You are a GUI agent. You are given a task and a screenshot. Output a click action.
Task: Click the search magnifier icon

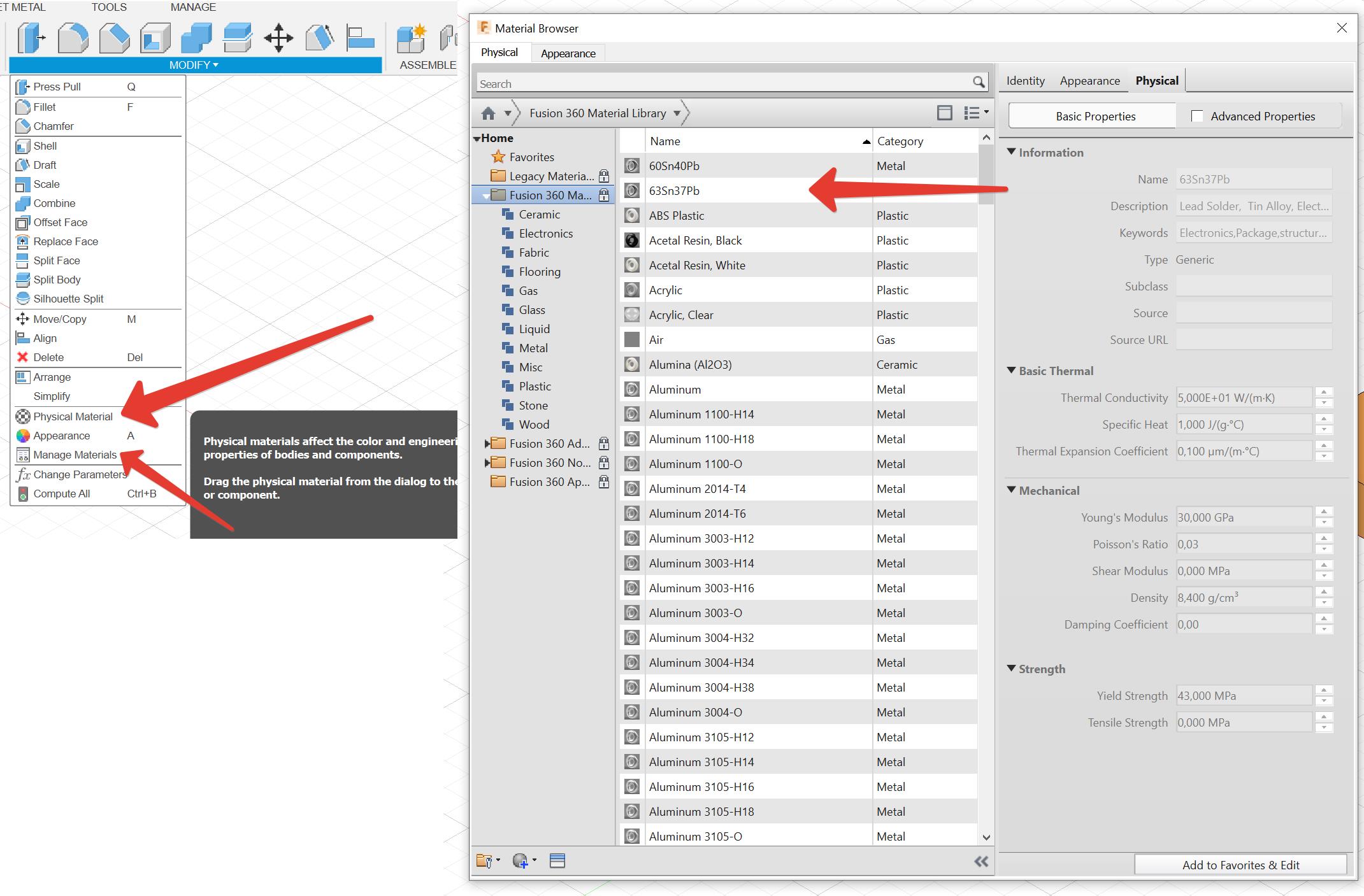979,82
